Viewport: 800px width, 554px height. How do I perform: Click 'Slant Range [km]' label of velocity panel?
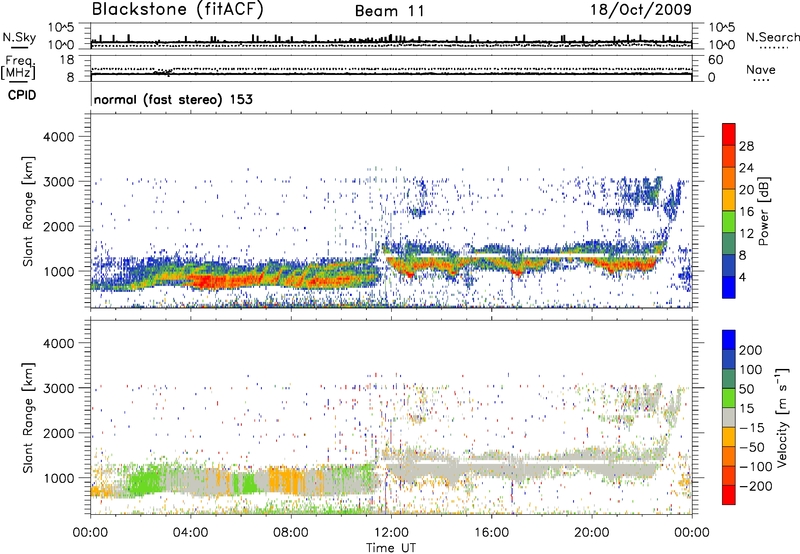[28, 418]
